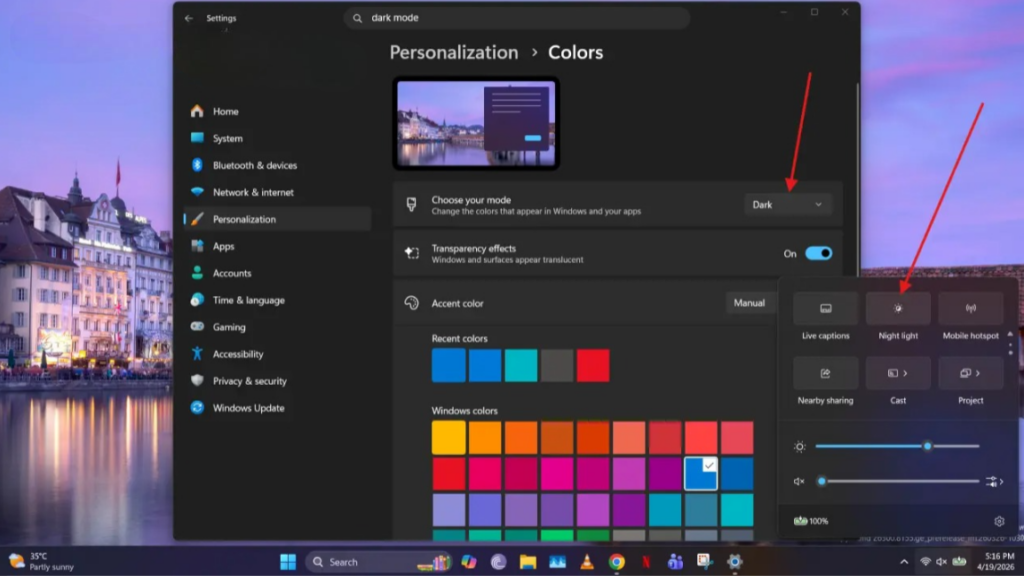Open quick settings gear icon
Viewport: 1024px width, 576px height.
pos(999,521)
